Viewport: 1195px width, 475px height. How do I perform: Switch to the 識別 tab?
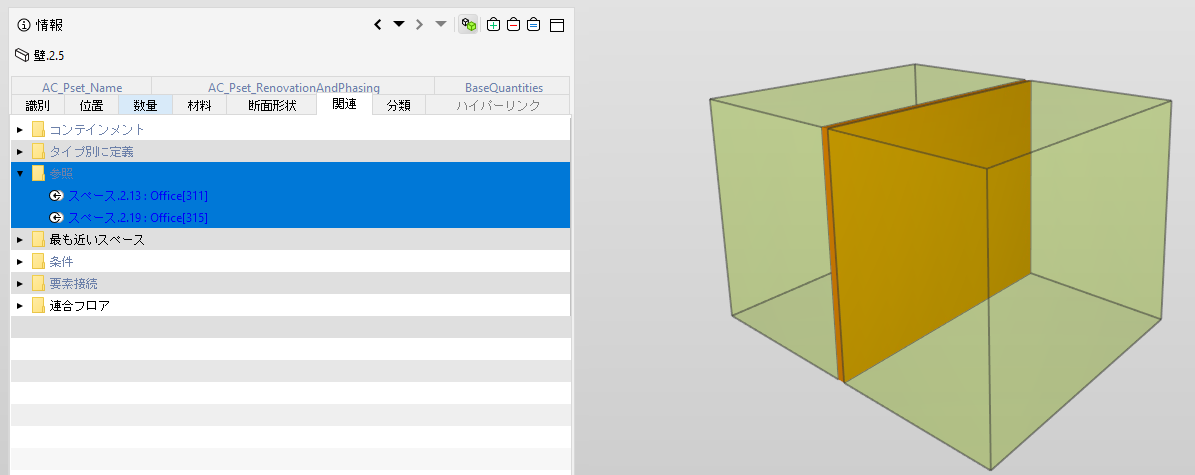(x=37, y=105)
